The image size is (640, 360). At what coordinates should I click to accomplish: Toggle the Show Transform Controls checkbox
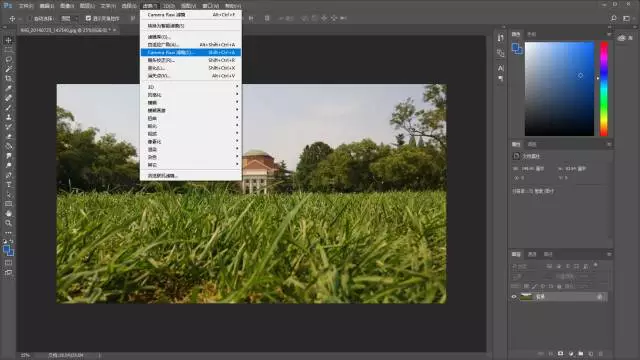click(x=88, y=18)
